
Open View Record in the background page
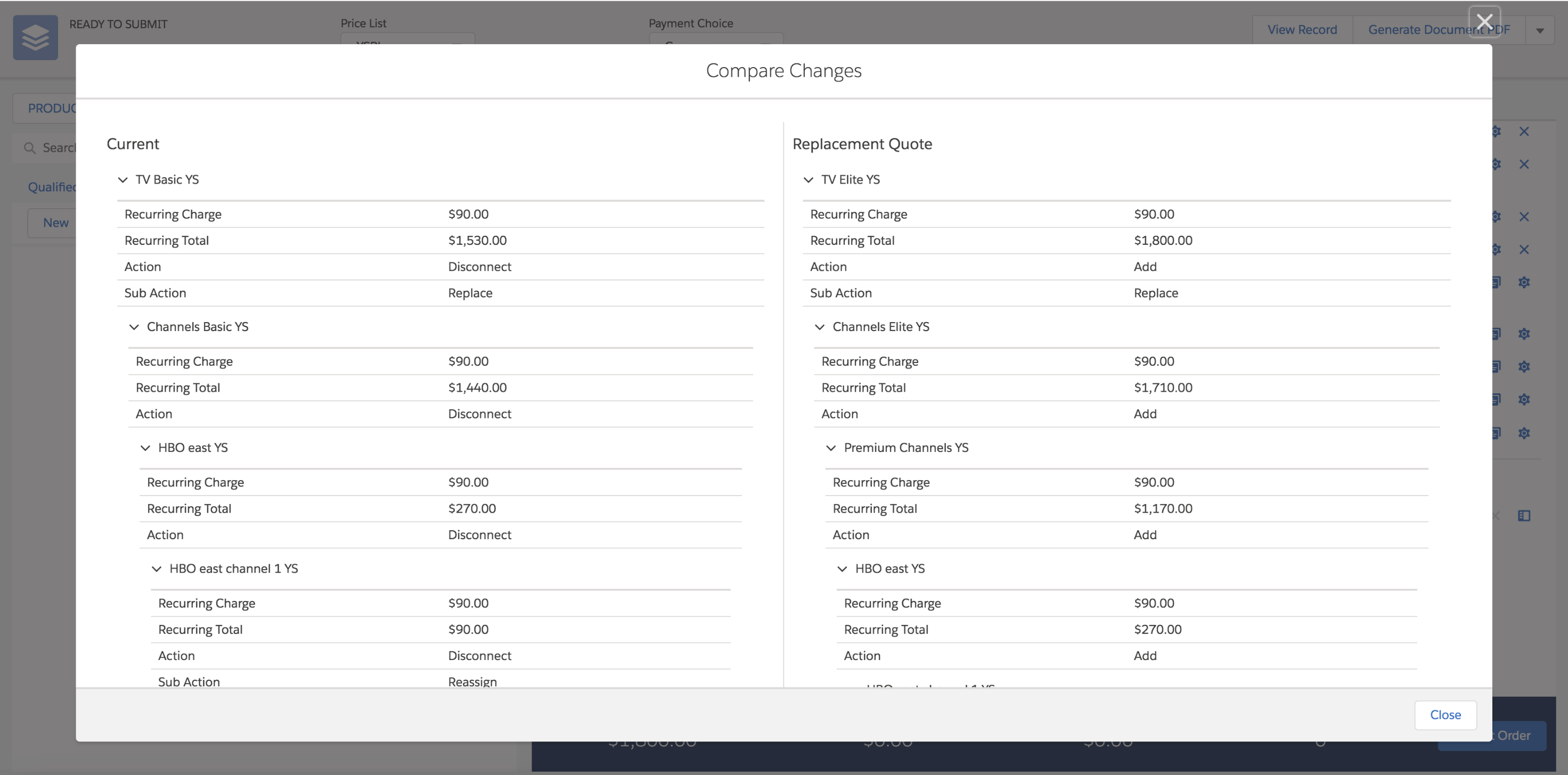pos(1302,29)
